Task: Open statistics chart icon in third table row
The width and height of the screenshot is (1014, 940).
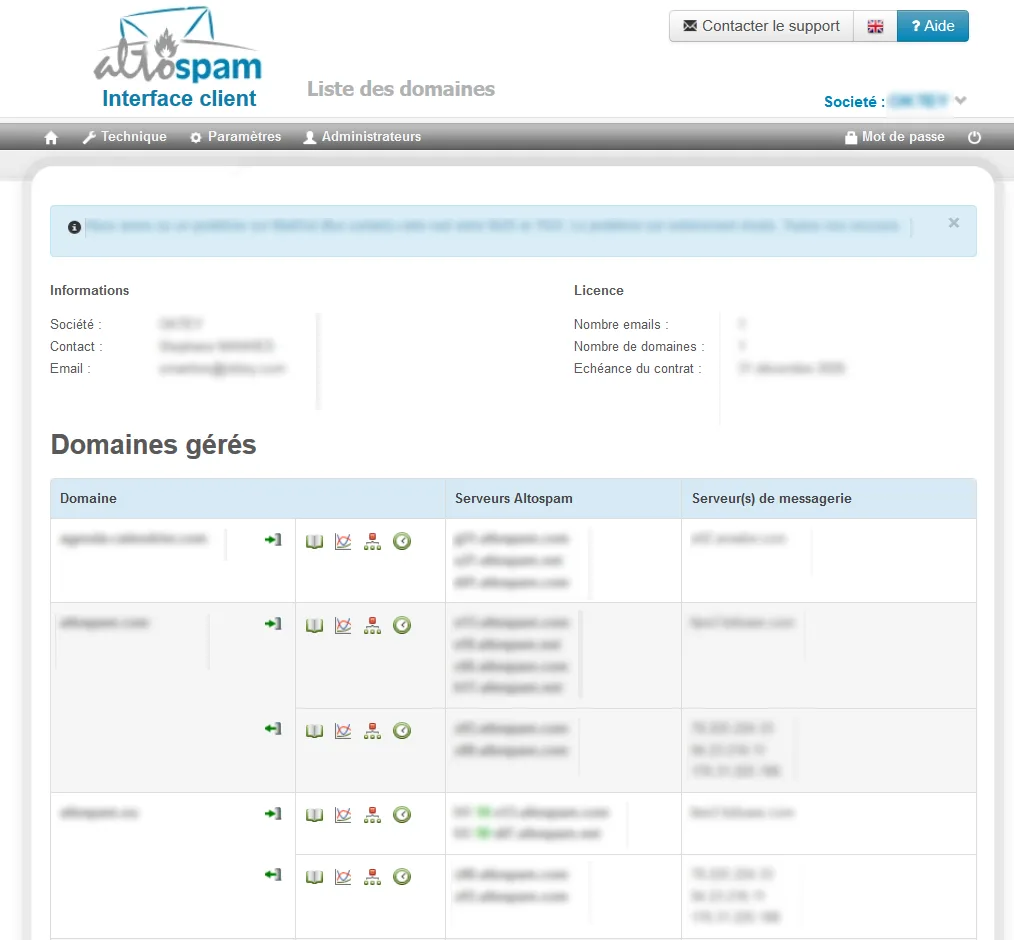Action: click(343, 731)
